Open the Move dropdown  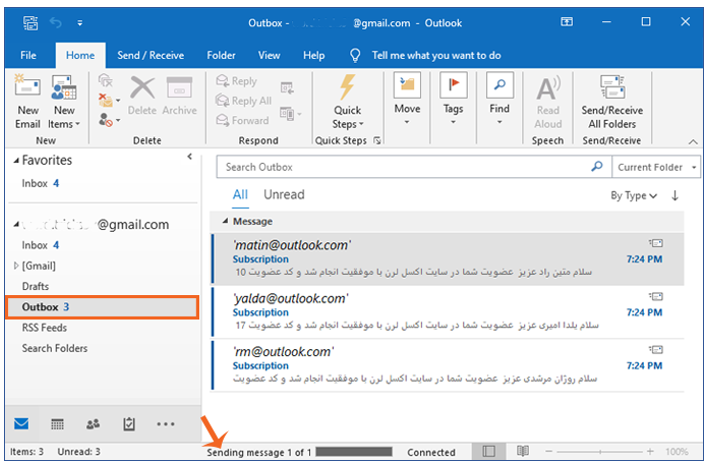pos(407,99)
